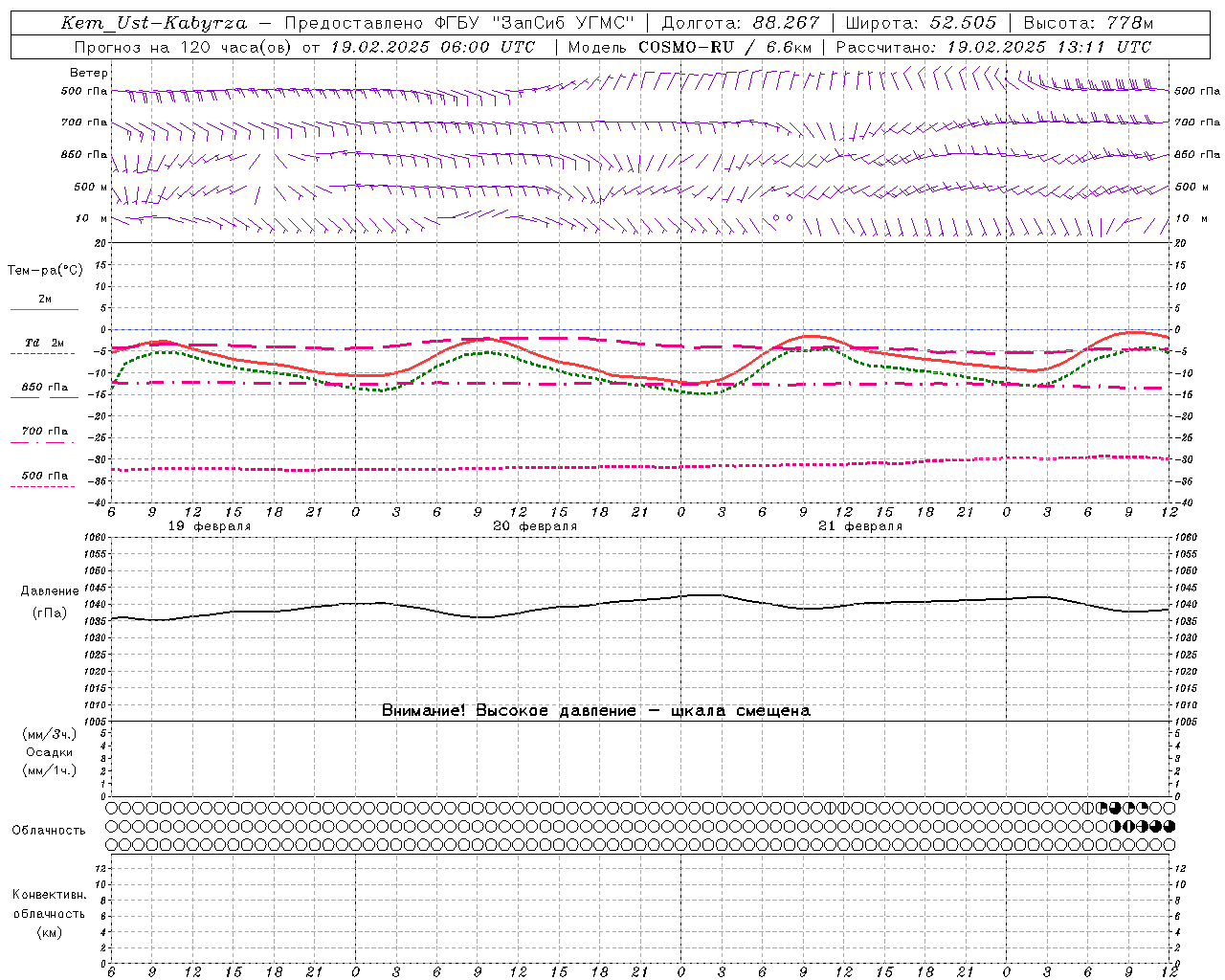Click dotted pink line sample under 500 гПа legend

tap(43, 486)
